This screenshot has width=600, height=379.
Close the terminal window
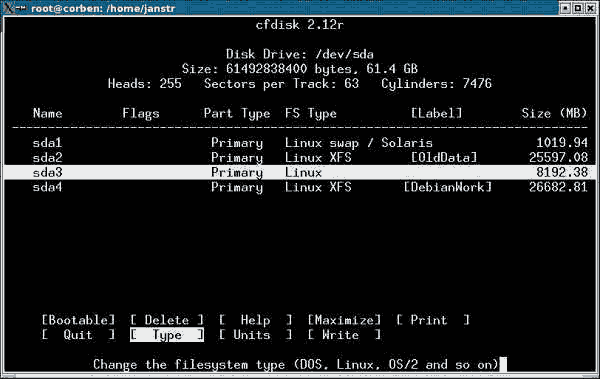point(590,8)
